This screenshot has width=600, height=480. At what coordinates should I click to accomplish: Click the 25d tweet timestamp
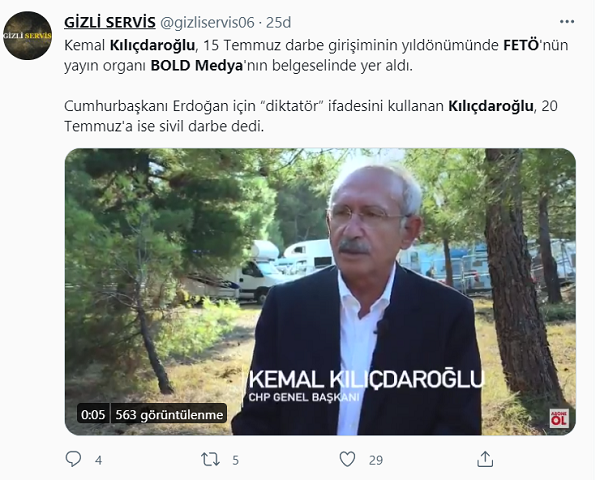[x=279, y=23]
